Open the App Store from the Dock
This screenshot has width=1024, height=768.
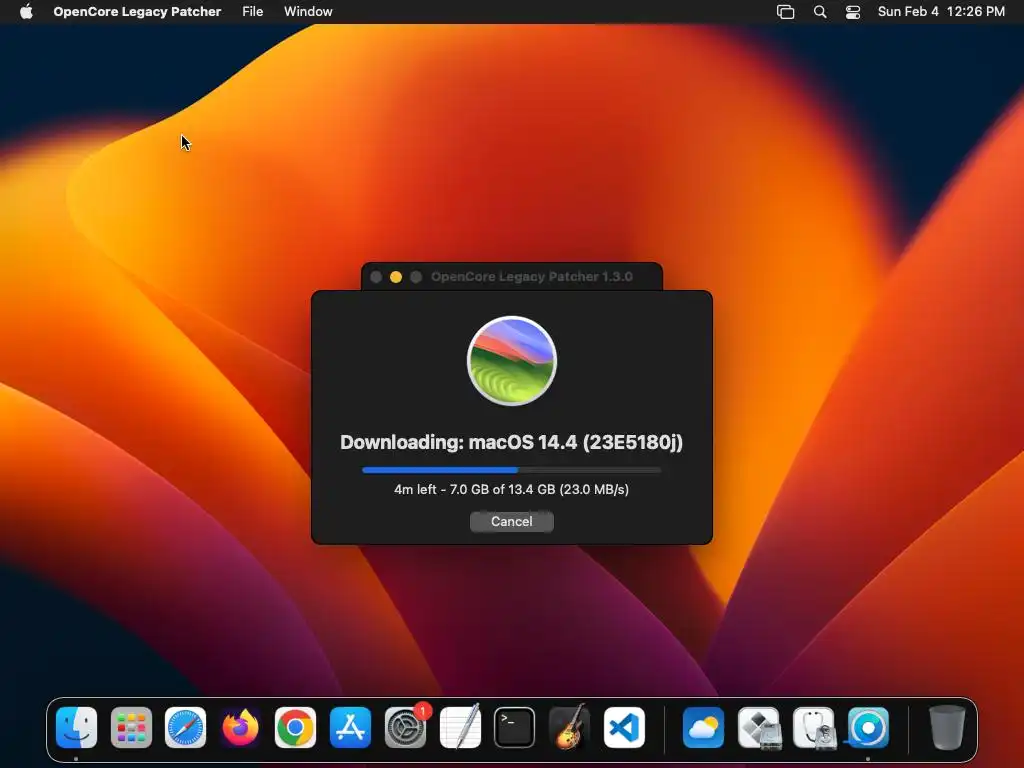[x=350, y=728]
